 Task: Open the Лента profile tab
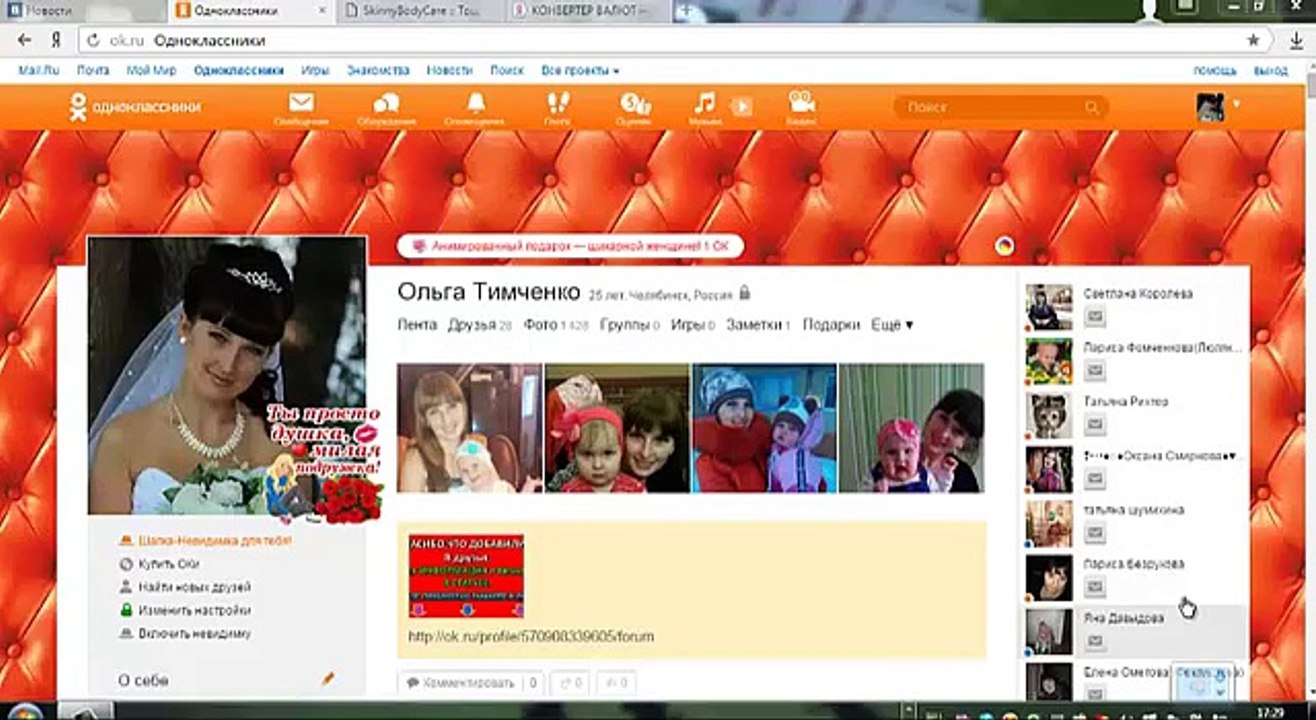click(x=417, y=325)
